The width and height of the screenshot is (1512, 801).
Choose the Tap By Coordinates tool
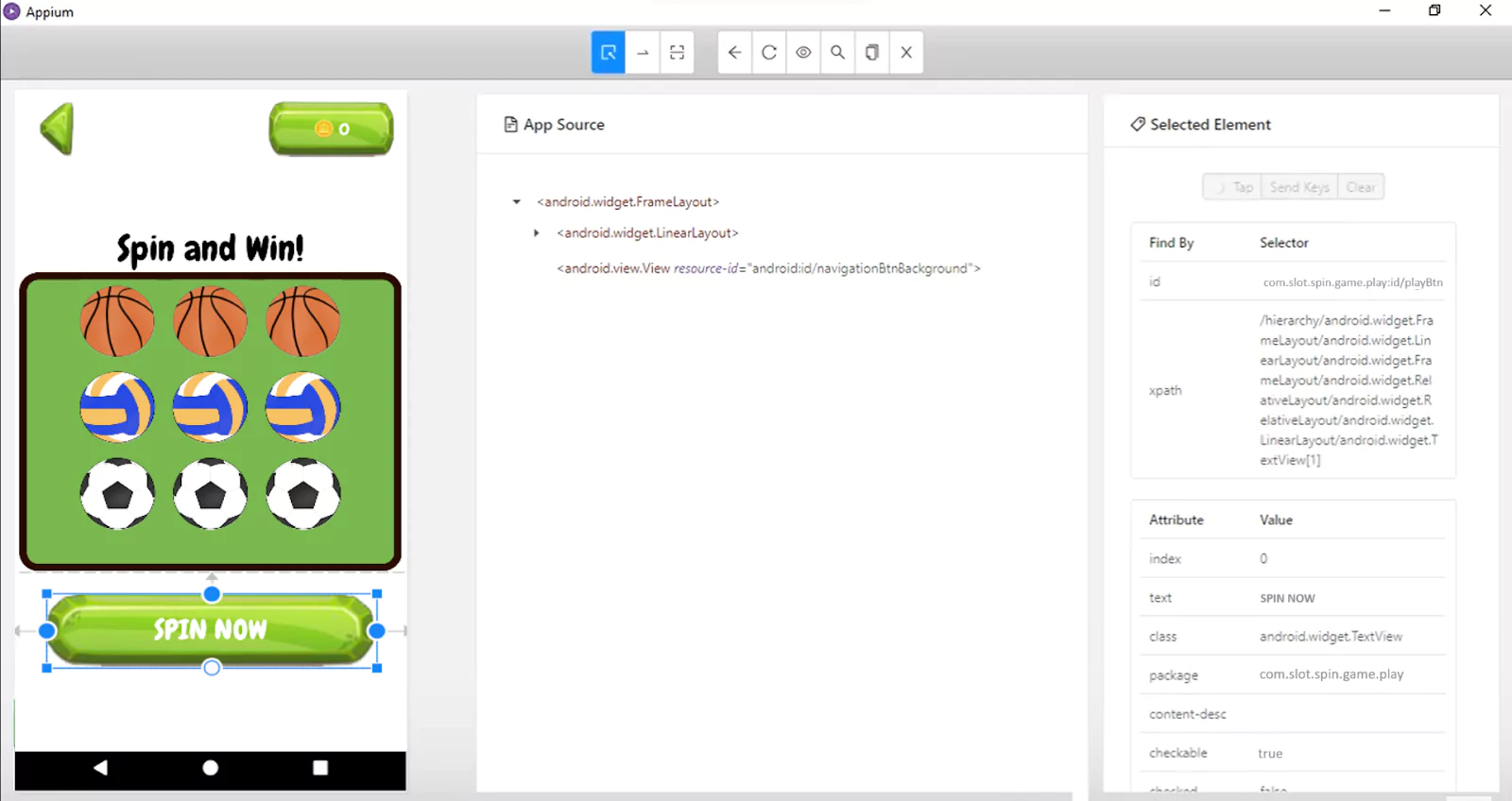(677, 53)
